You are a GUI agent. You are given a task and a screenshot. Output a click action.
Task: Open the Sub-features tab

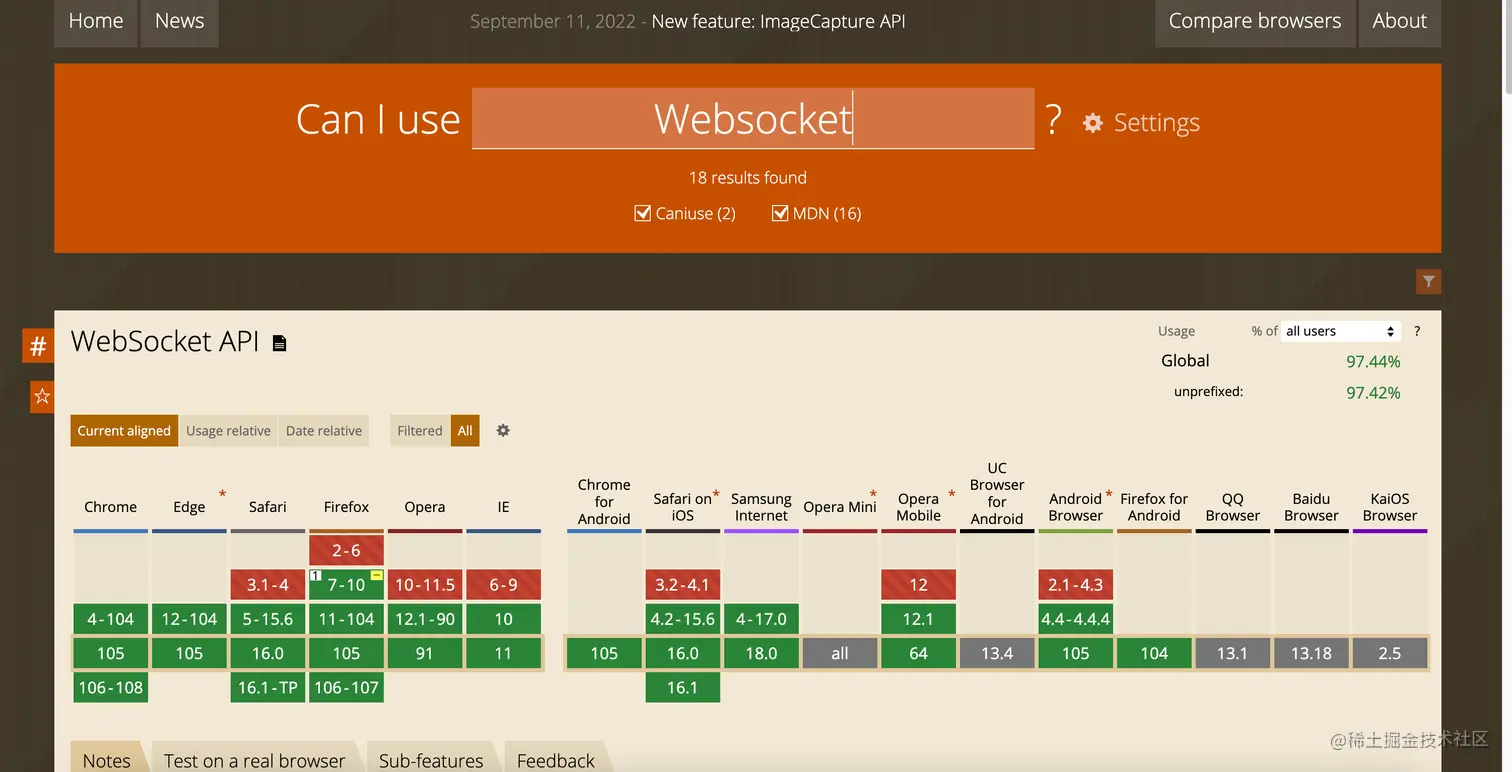[431, 760]
